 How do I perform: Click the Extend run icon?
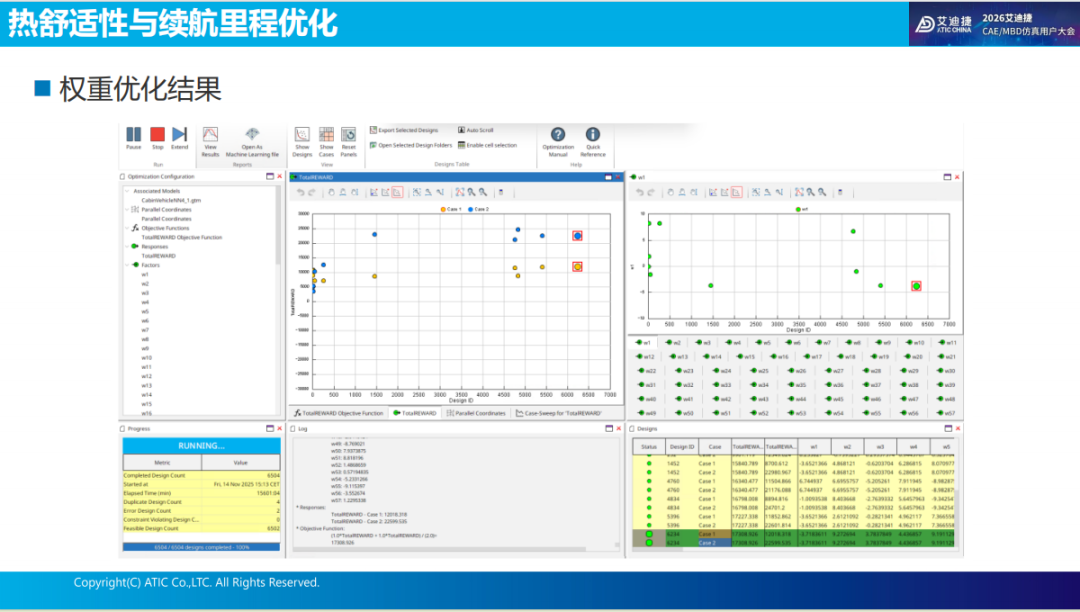pos(179,134)
